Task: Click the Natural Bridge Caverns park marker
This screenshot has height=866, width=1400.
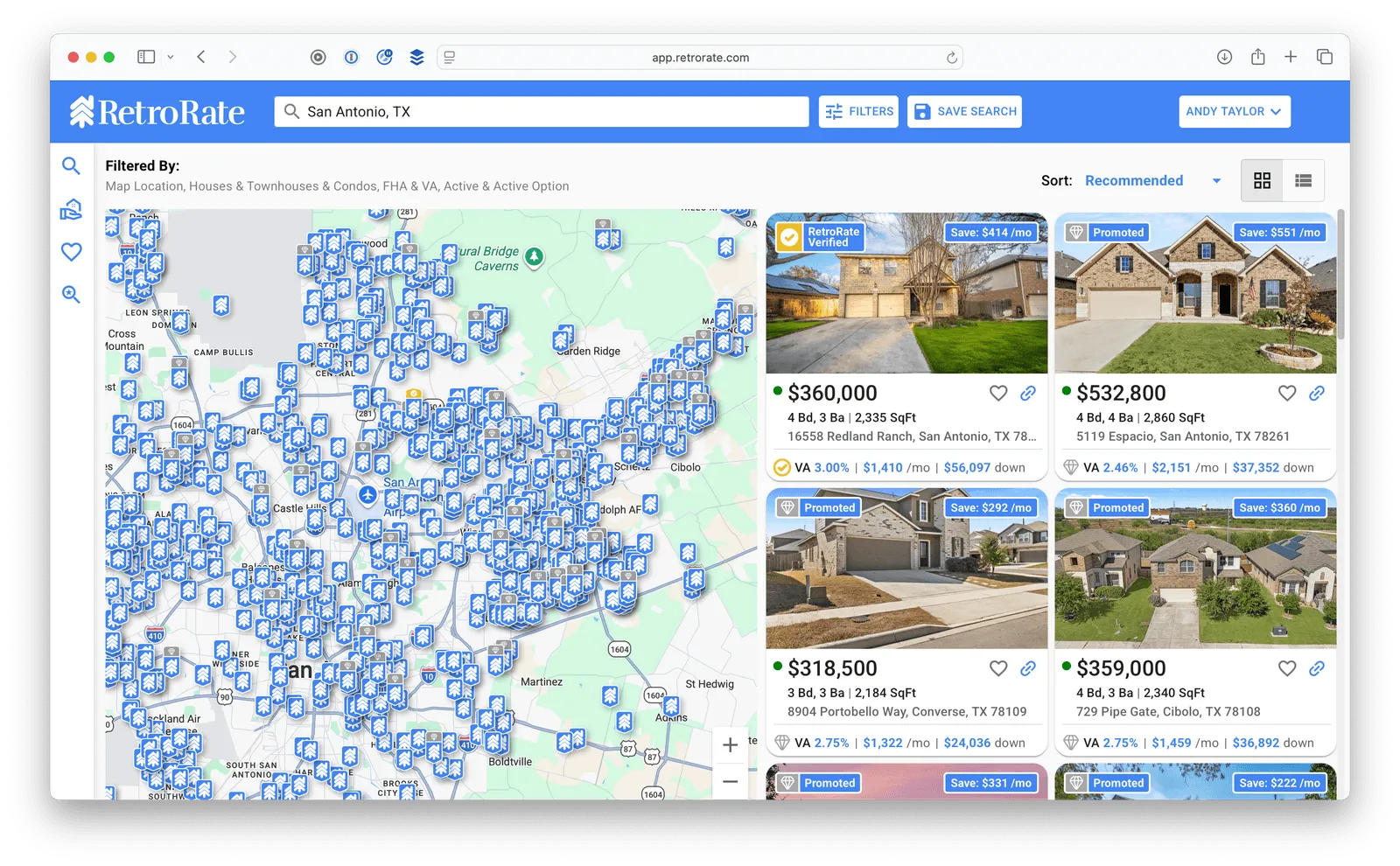Action: pyautogui.click(x=534, y=257)
